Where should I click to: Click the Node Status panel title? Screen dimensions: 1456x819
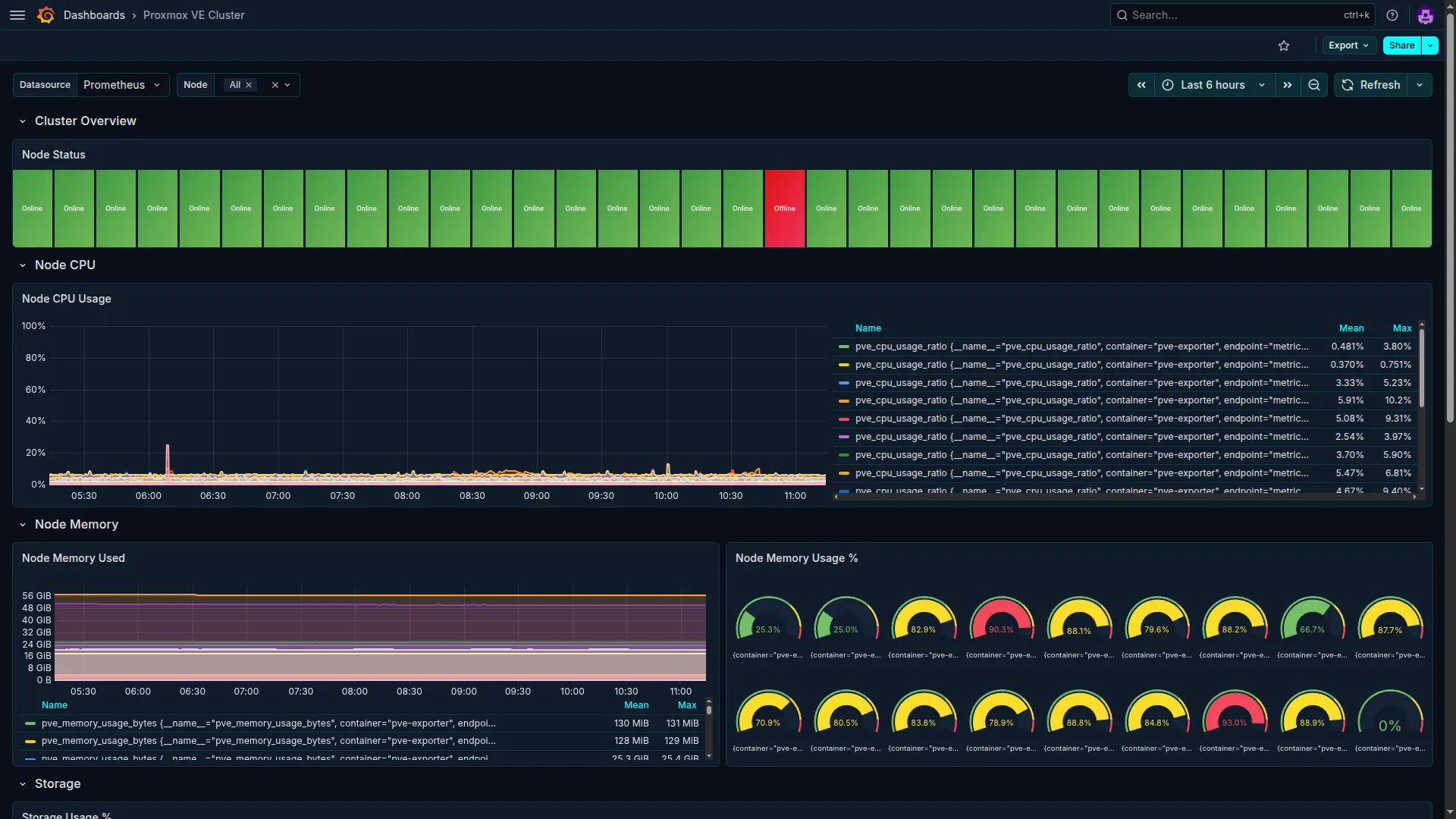[x=54, y=155]
